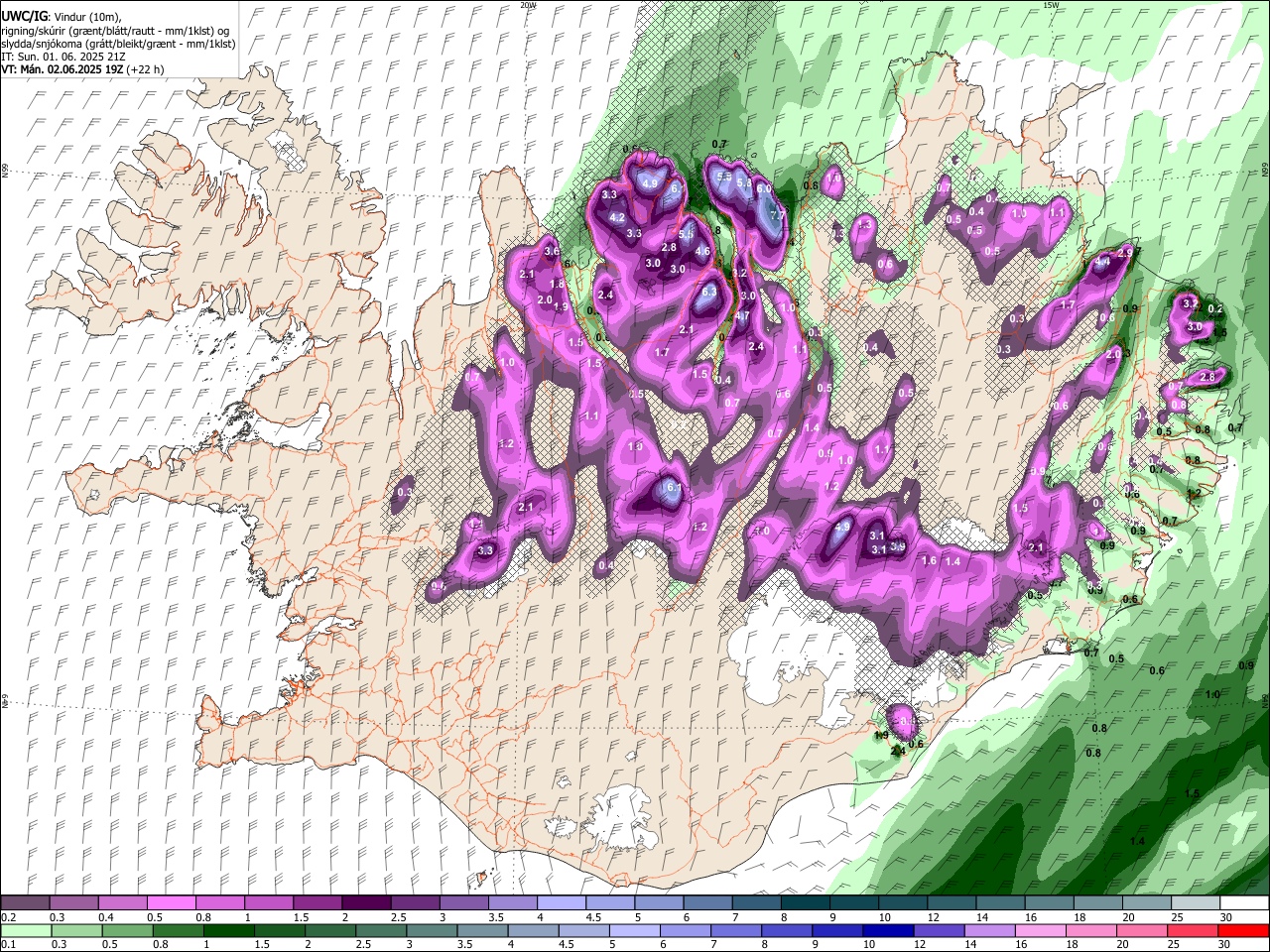Select the bright pink 0.5 swatch in upper legend row
The width and height of the screenshot is (1270, 952).
pos(171,903)
